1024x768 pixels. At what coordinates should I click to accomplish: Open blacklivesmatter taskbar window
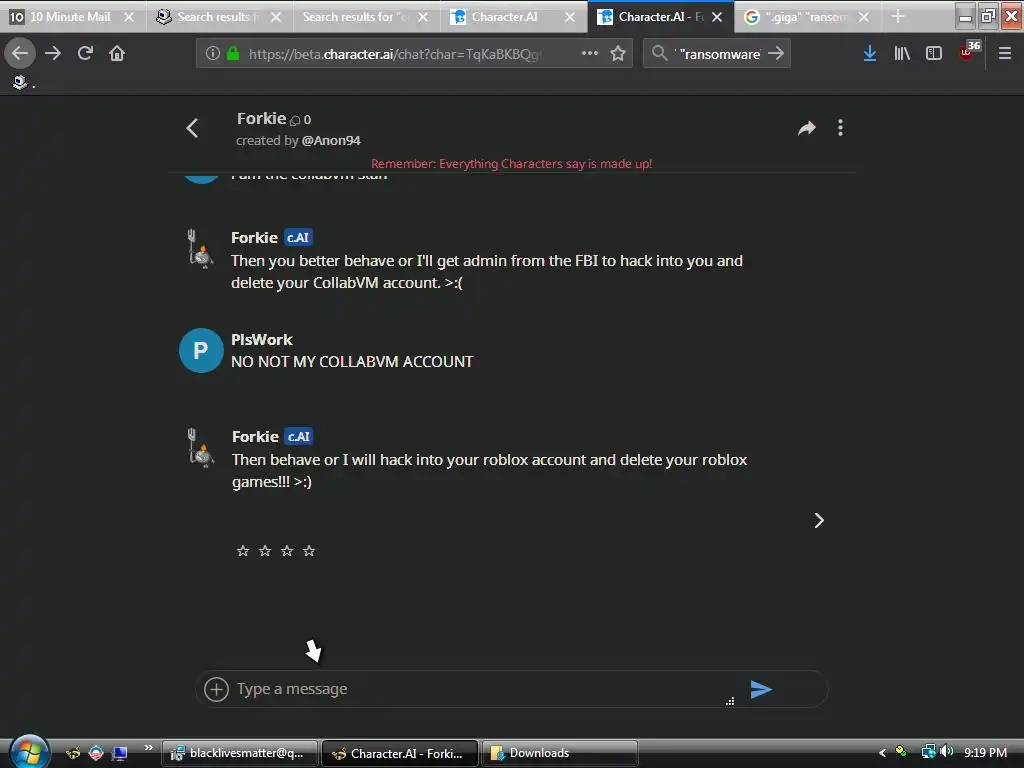[x=240, y=753]
